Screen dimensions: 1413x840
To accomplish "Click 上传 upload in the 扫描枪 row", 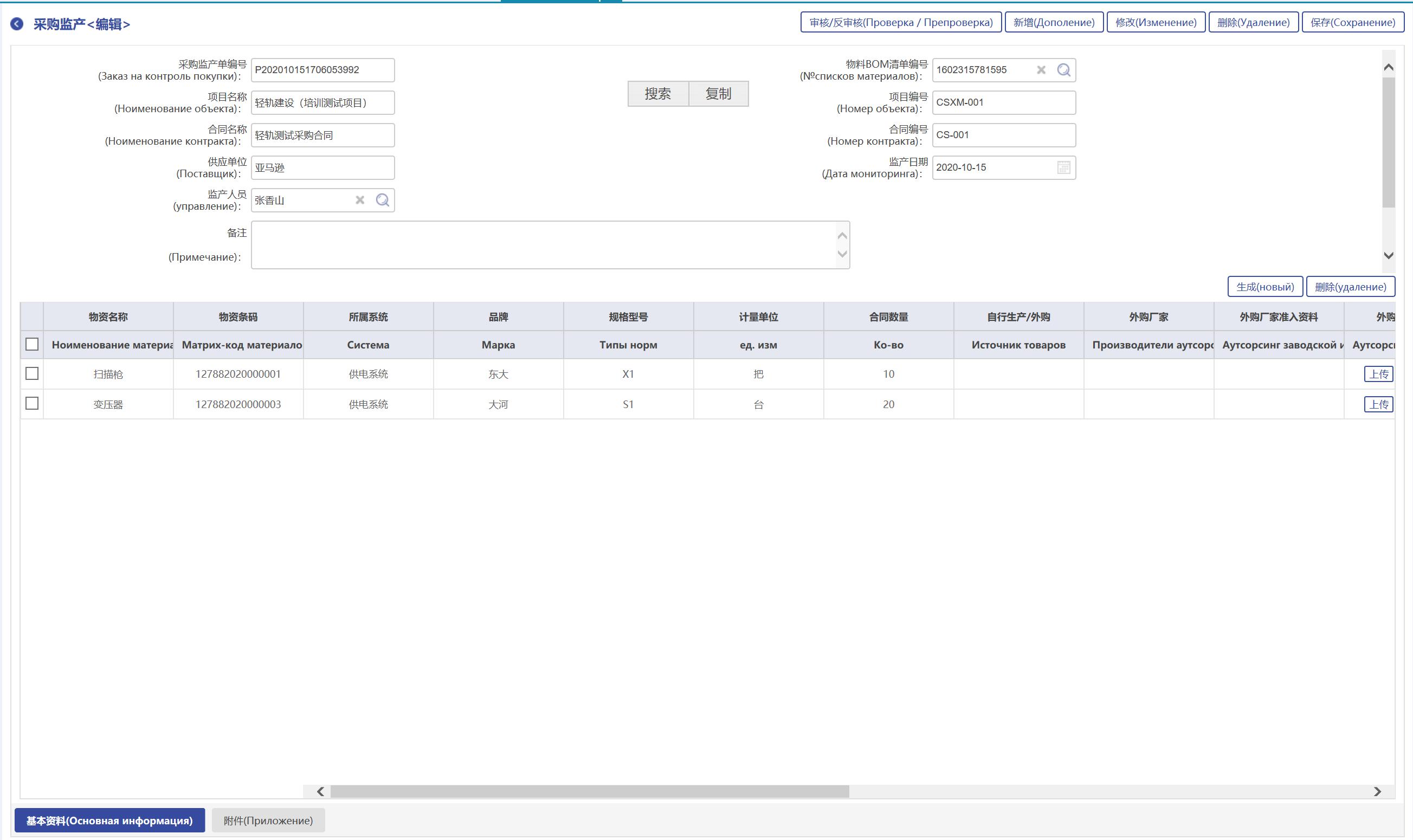I will [1378, 374].
